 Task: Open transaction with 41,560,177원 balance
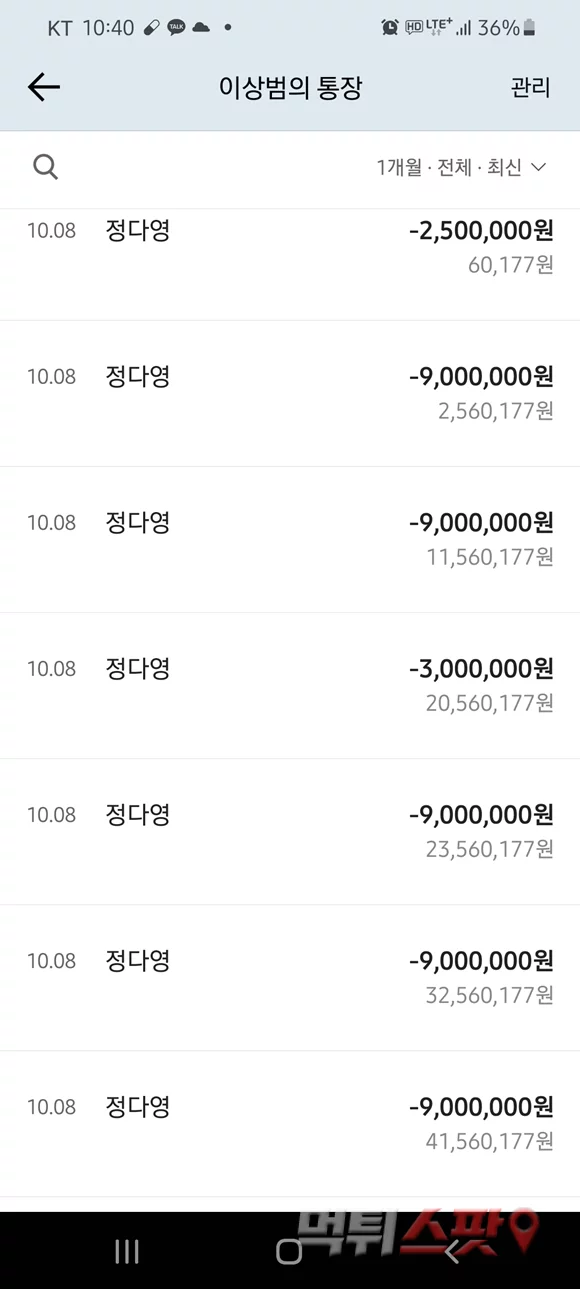coord(290,1123)
